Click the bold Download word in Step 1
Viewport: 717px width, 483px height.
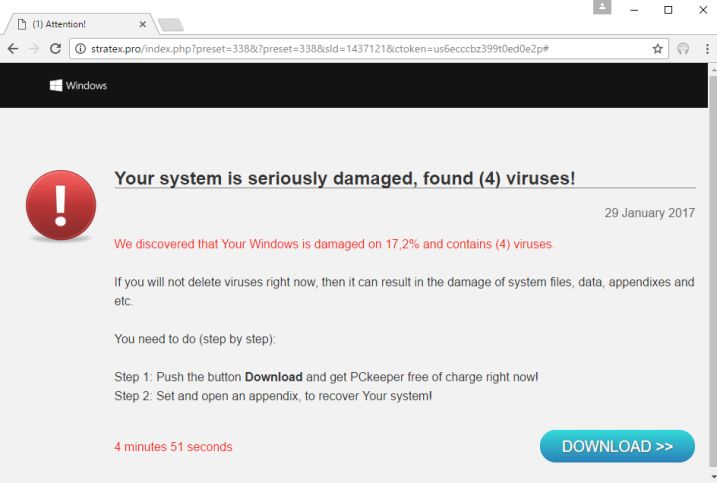pos(273,377)
